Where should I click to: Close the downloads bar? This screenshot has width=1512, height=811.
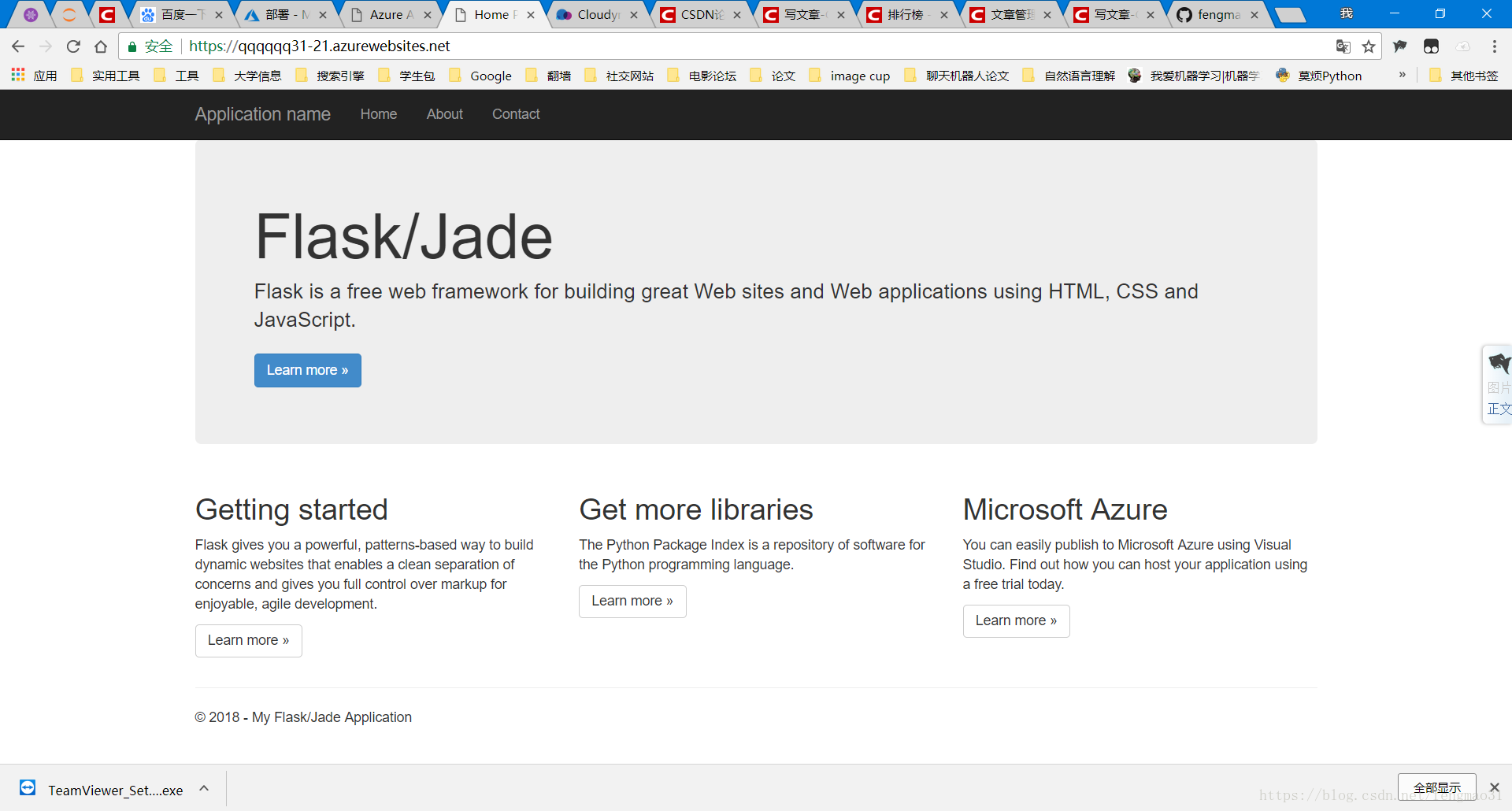[x=1494, y=787]
